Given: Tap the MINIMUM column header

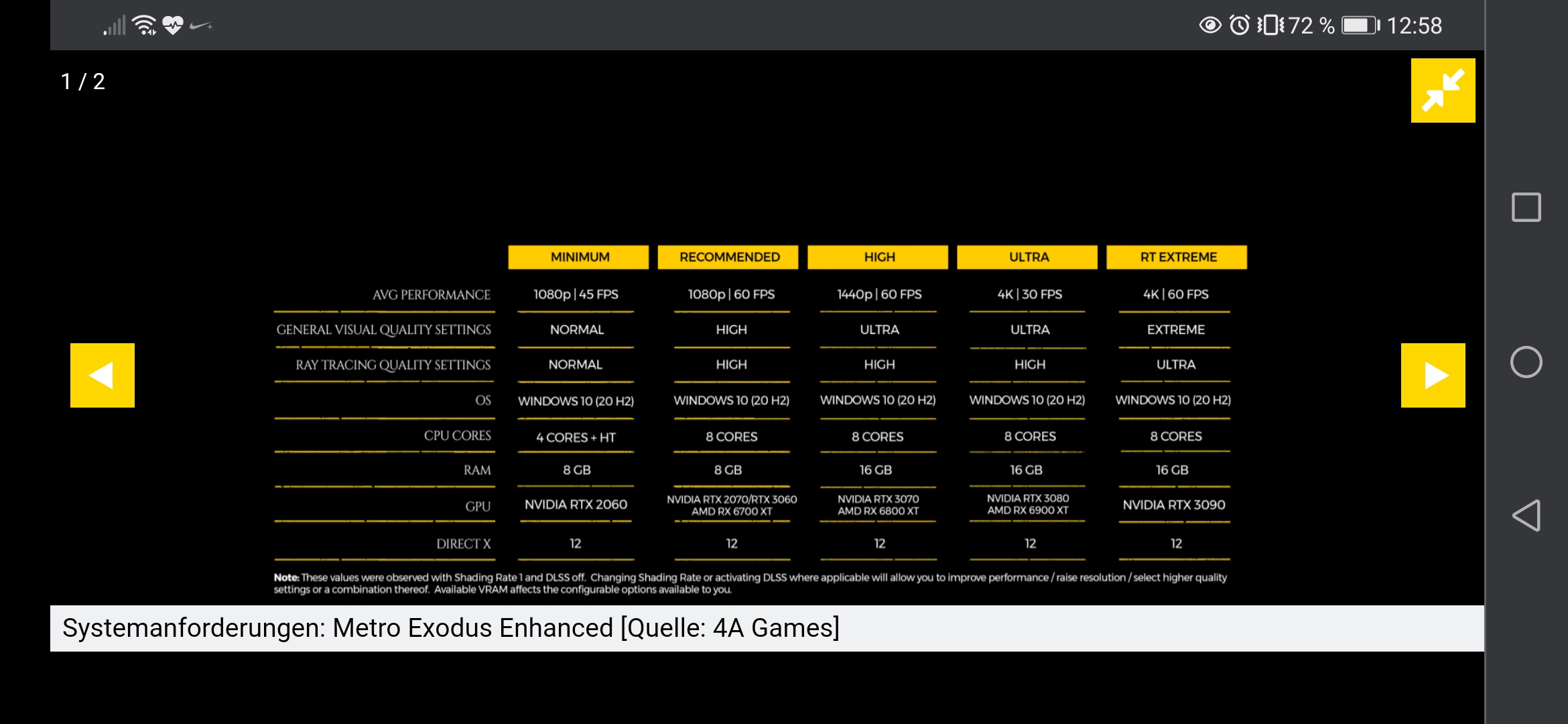Looking at the screenshot, I should click(579, 257).
